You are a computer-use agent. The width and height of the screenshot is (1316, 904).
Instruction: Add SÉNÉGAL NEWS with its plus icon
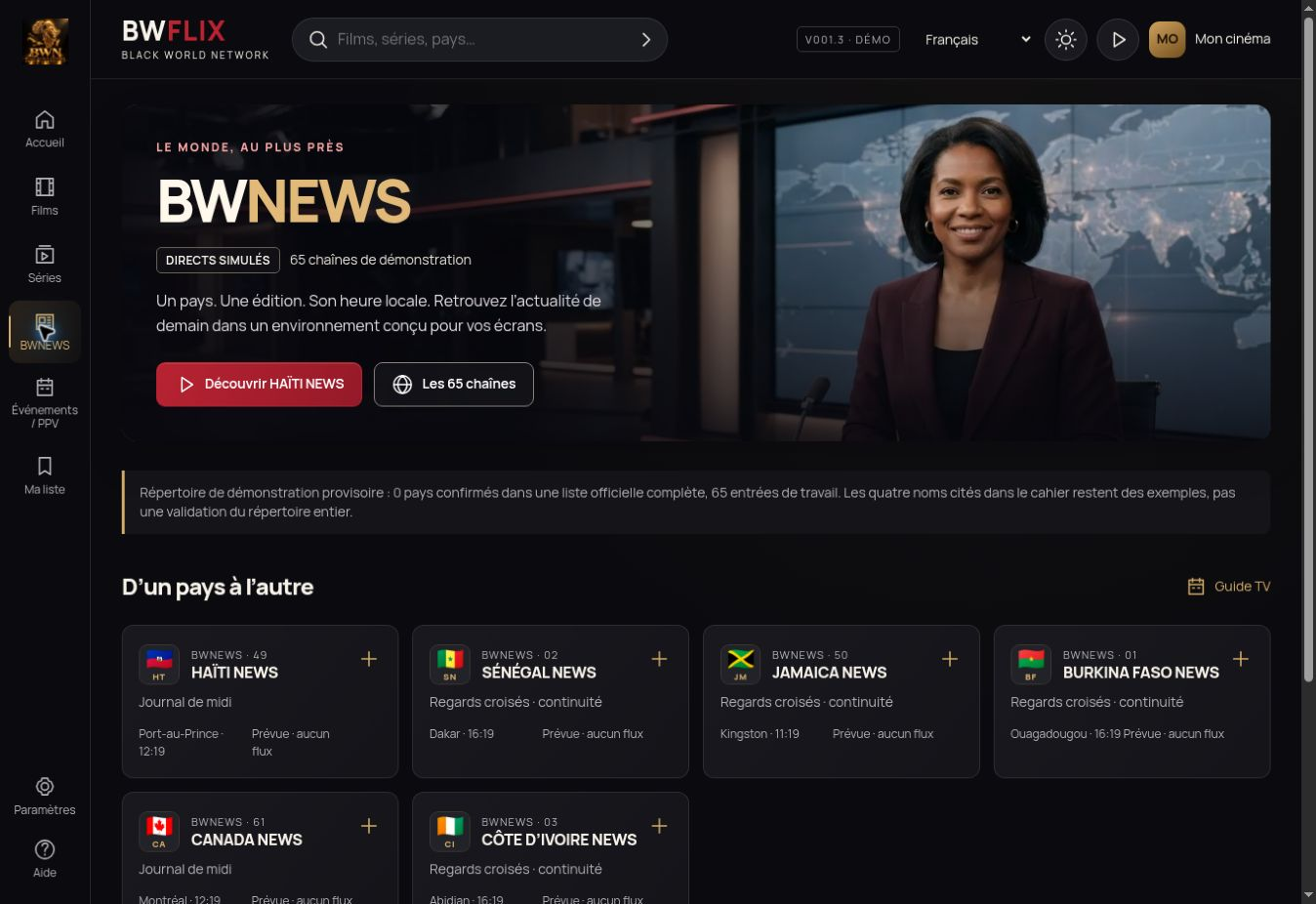[660, 659]
